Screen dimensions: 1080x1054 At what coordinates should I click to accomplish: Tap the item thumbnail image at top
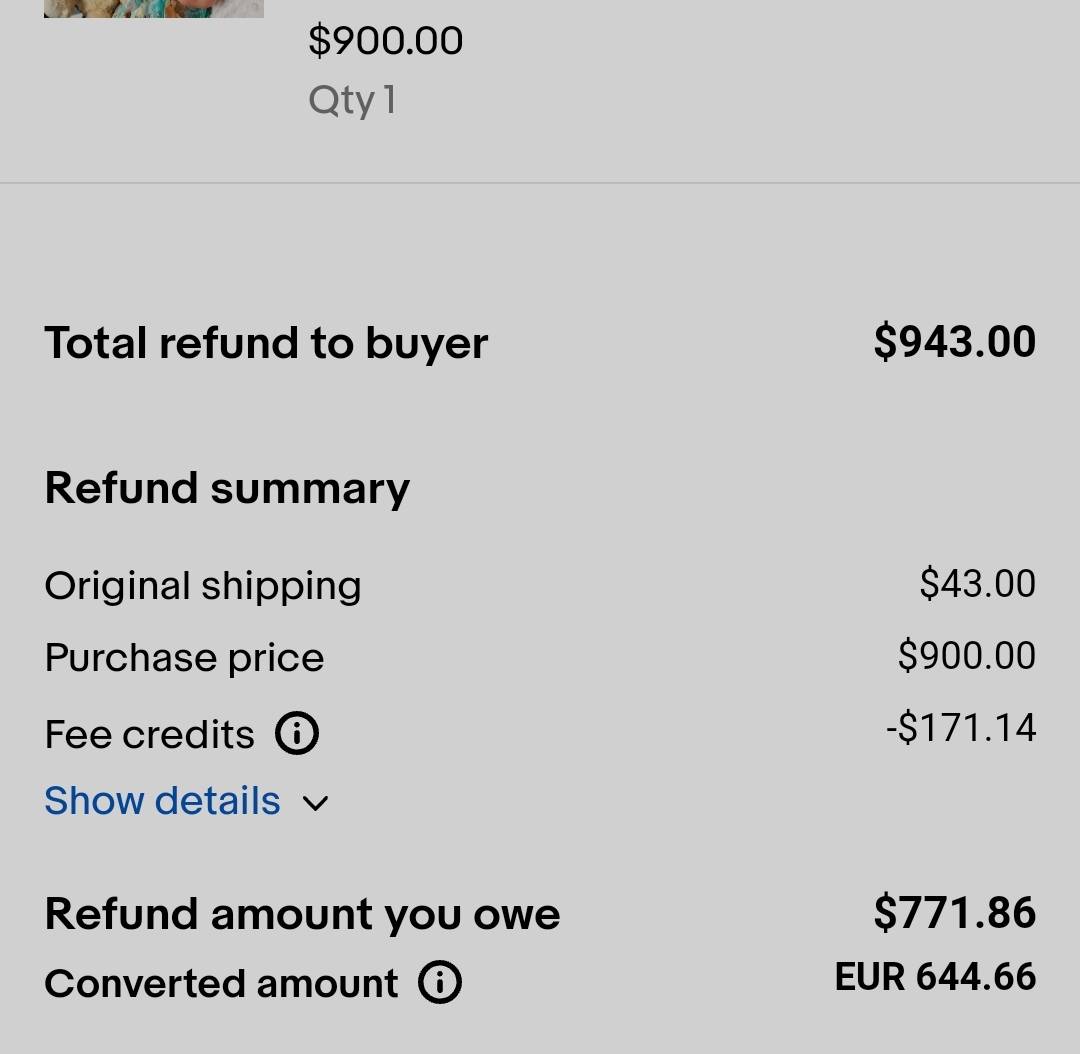click(x=154, y=8)
